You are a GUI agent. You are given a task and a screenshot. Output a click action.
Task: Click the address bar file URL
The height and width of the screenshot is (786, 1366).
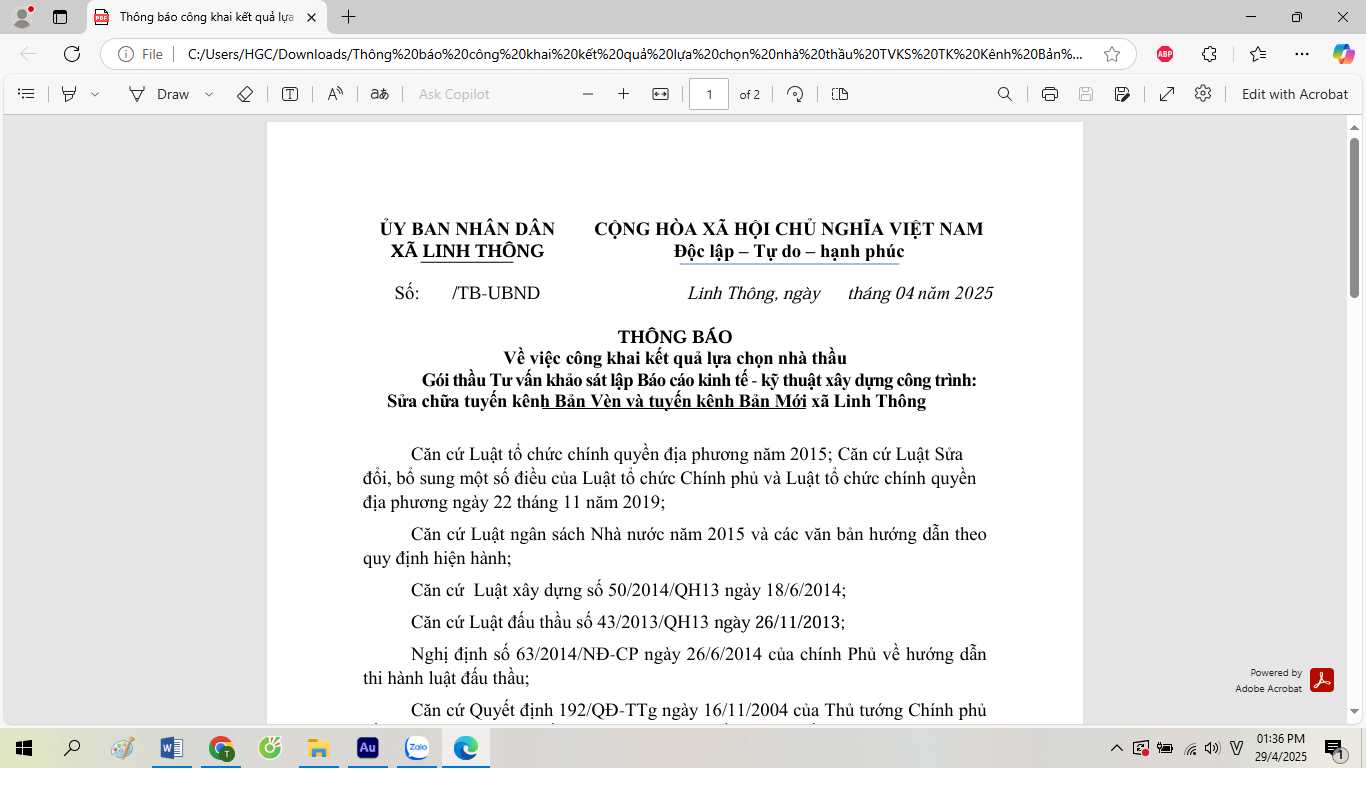(x=635, y=54)
